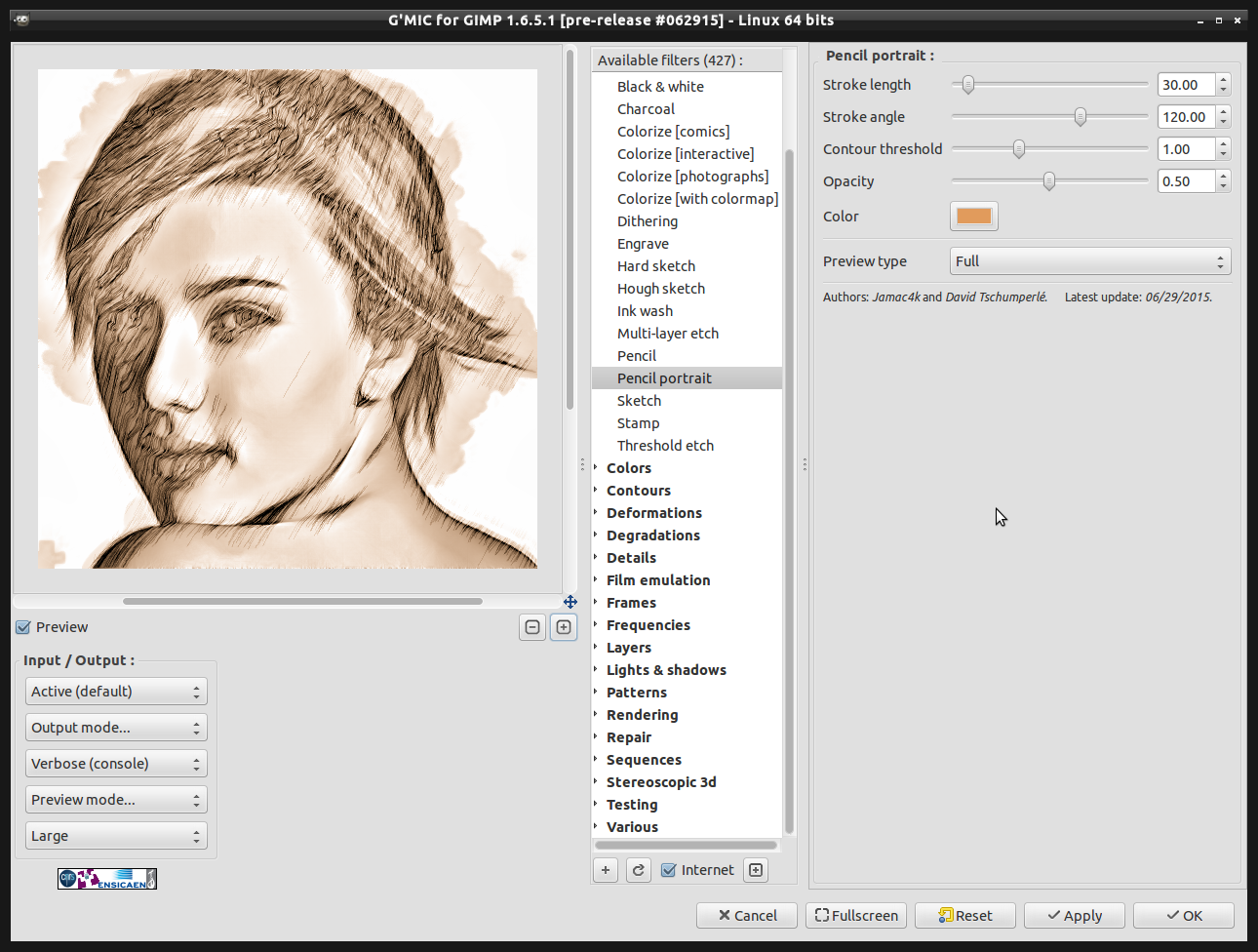Expand the Repair filter category
The image size is (1258, 952).
[x=596, y=737]
